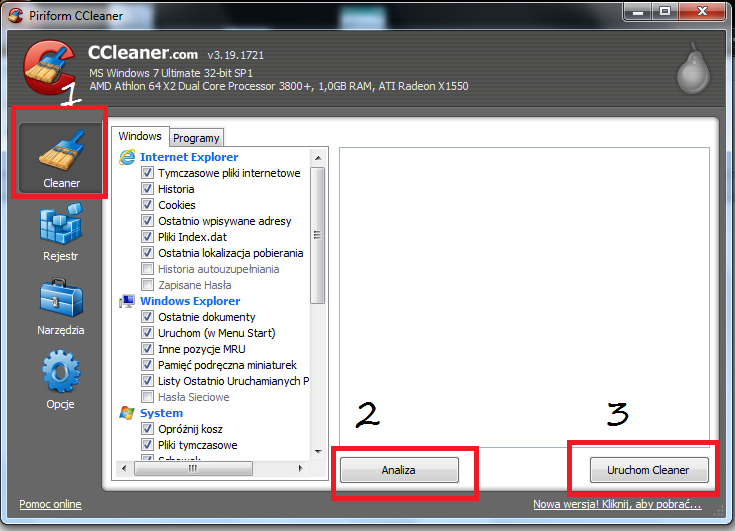Click the Windows Explorer category icon
The height and width of the screenshot is (531, 735).
tap(127, 301)
